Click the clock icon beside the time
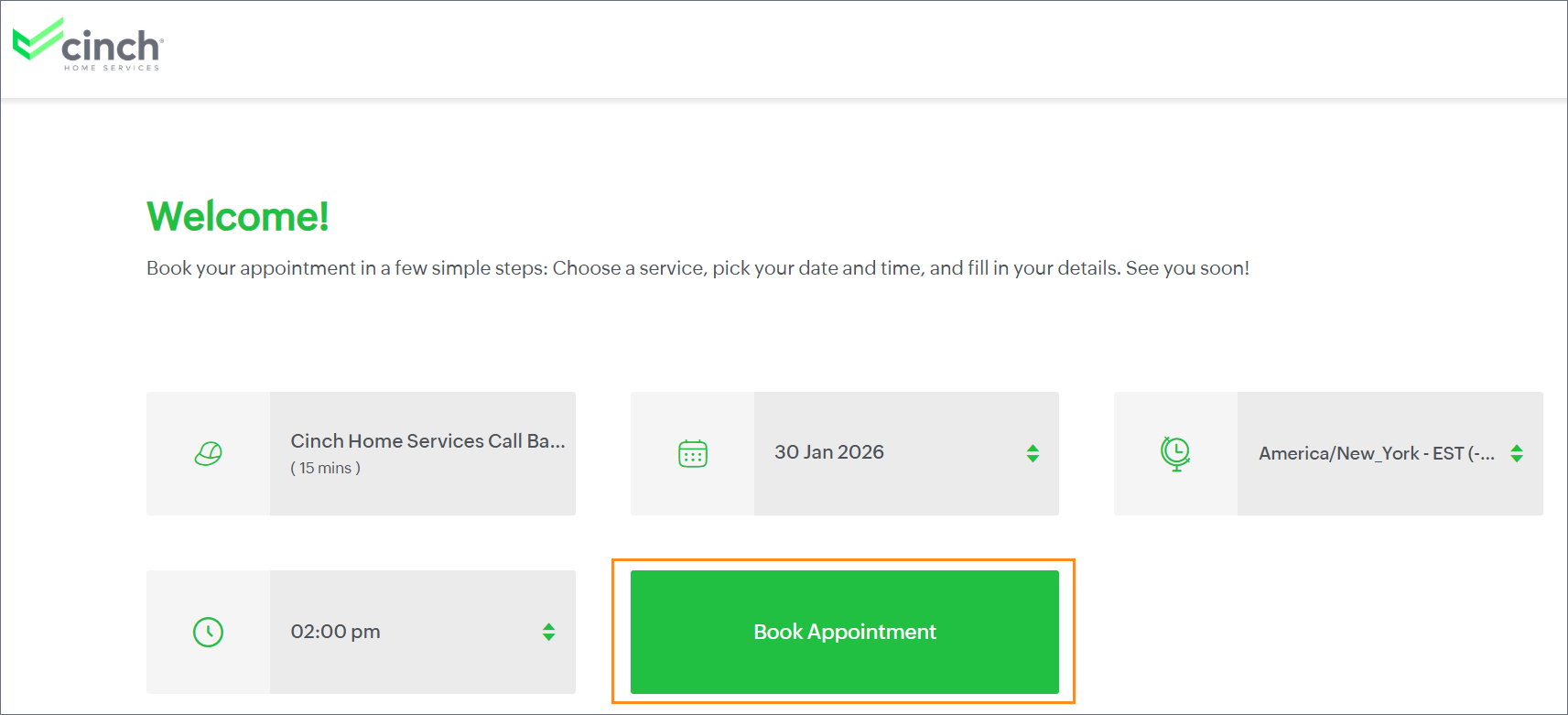Image resolution: width=1568 pixels, height=715 pixels. click(208, 632)
